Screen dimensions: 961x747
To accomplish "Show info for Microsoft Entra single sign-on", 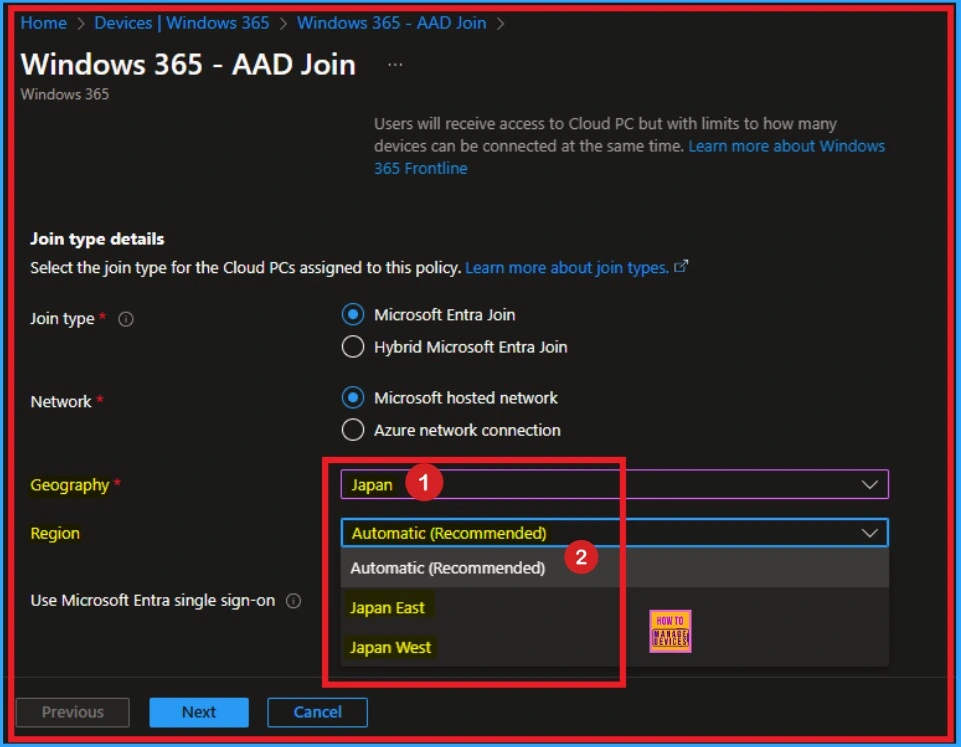I will pos(294,601).
